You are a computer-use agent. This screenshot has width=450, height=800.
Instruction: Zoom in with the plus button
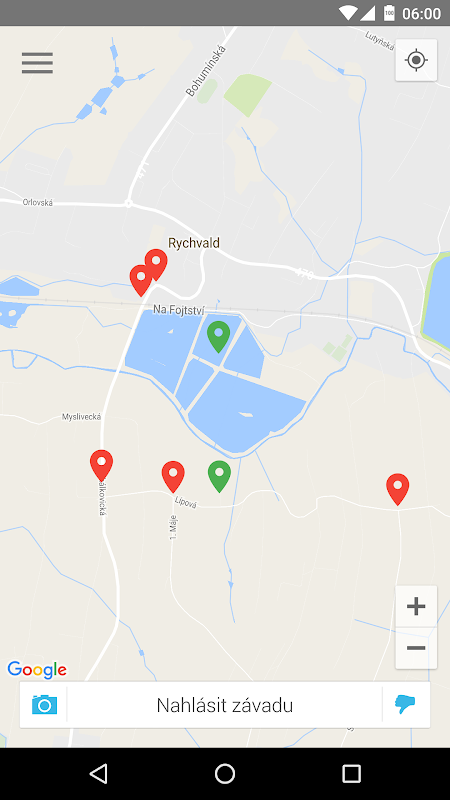coord(416,606)
